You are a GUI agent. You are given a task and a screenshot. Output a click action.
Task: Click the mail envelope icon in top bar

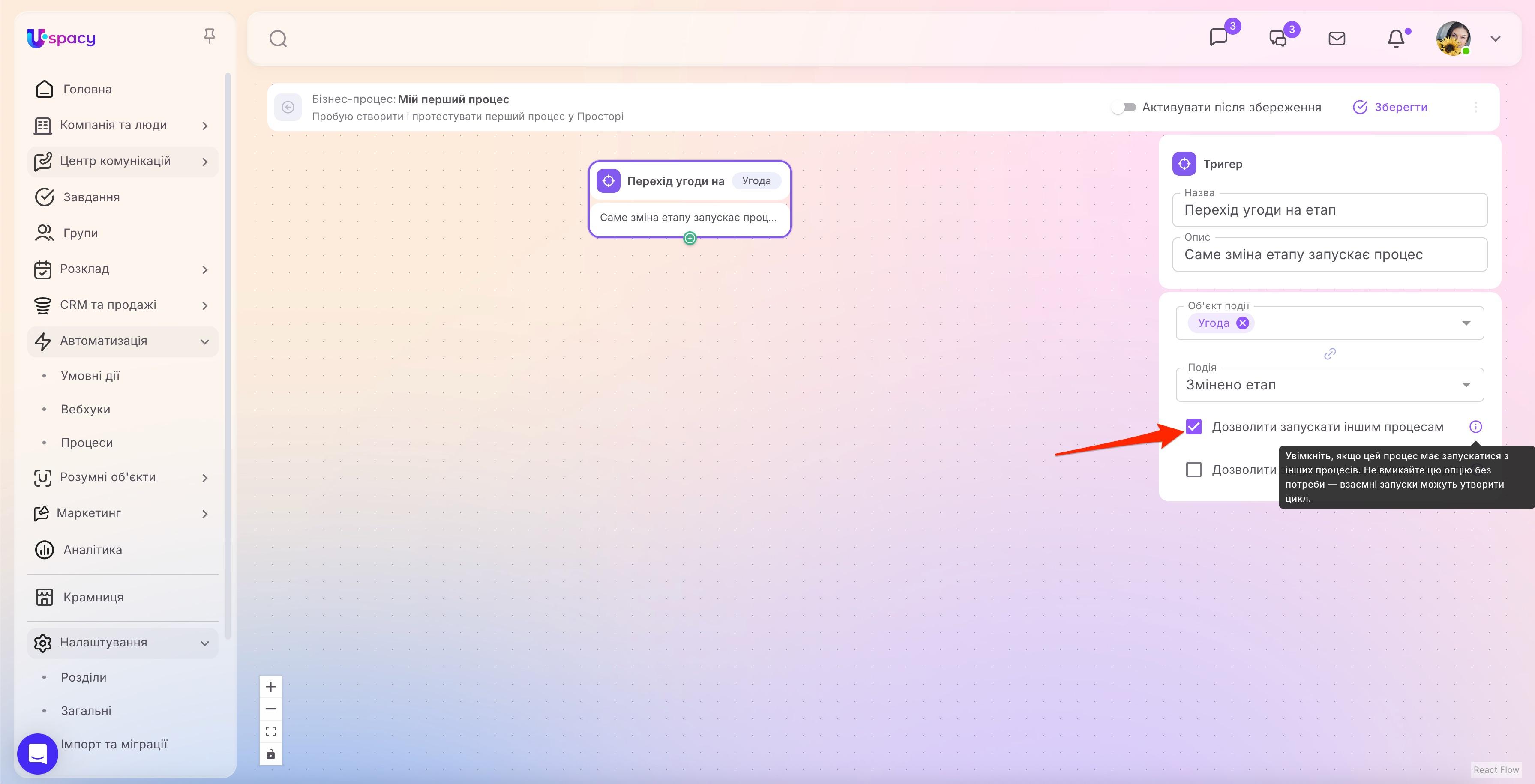tap(1337, 38)
